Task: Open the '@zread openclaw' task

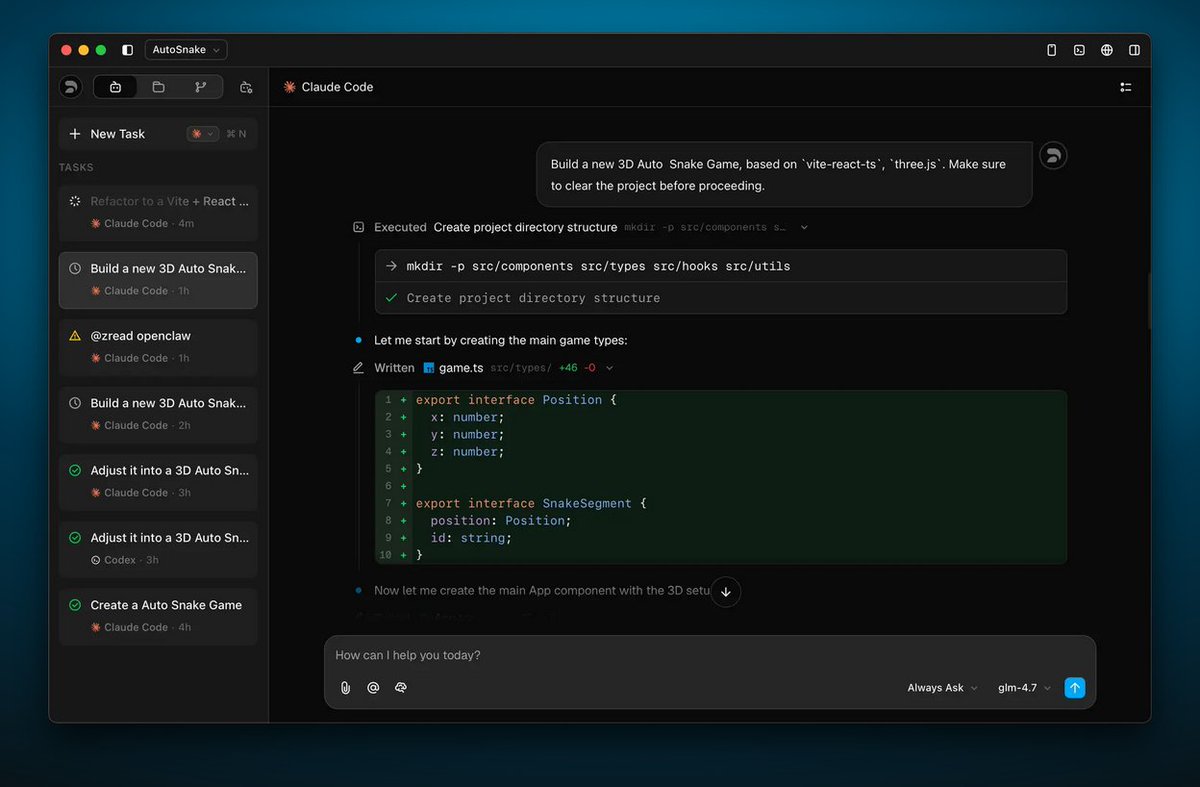Action: tap(158, 347)
